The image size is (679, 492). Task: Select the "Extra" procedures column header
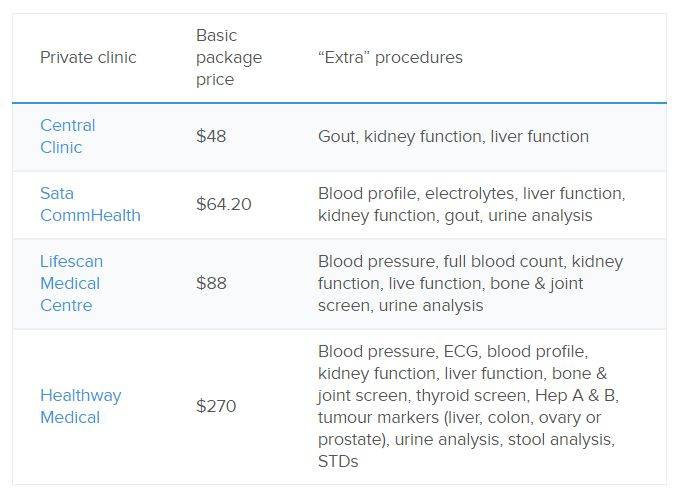[390, 57]
